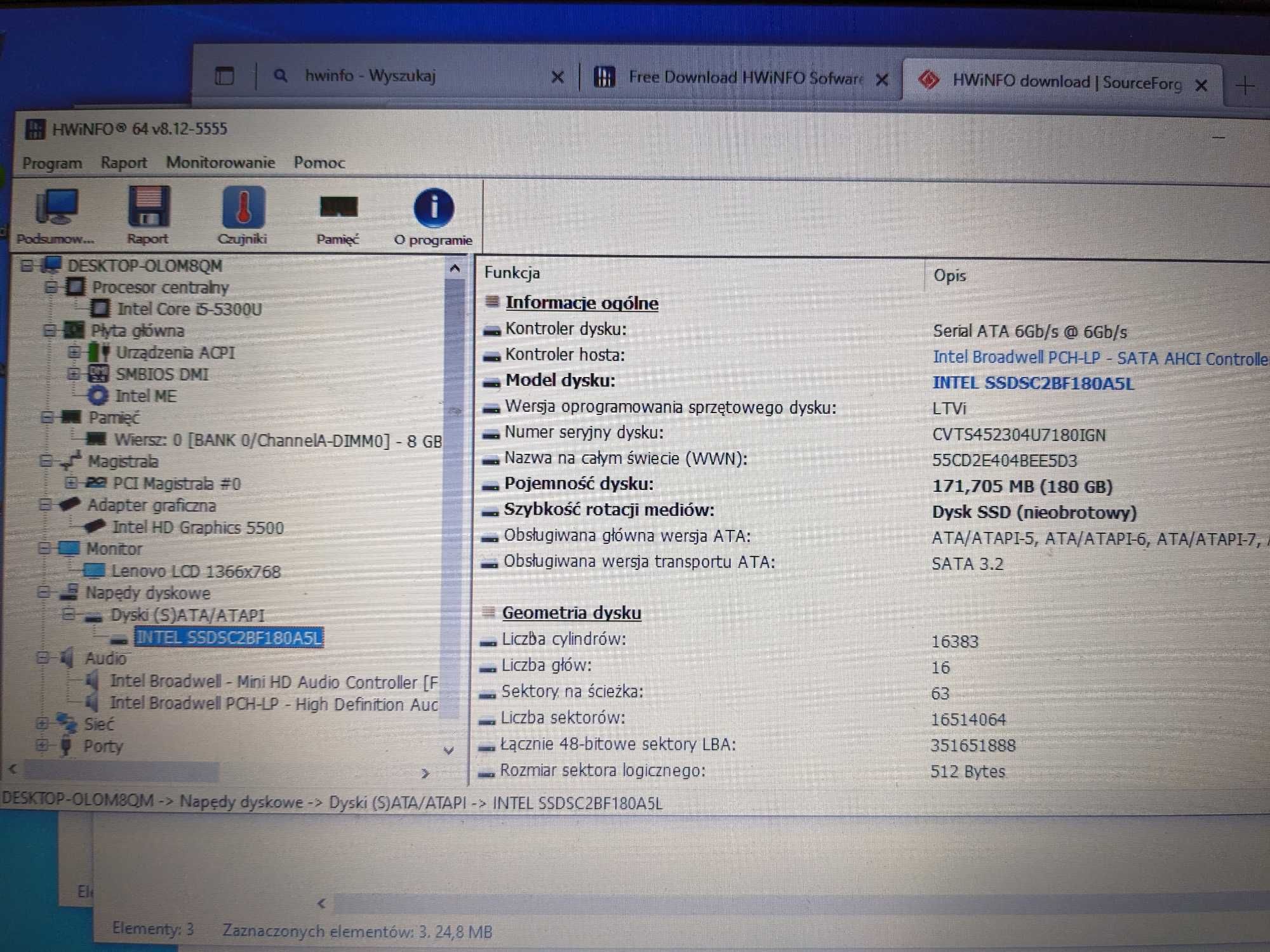Viewport: 1270px width, 952px height.
Task: Select Dyski (S)ATA/ATAPI tree item
Action: click(187, 615)
